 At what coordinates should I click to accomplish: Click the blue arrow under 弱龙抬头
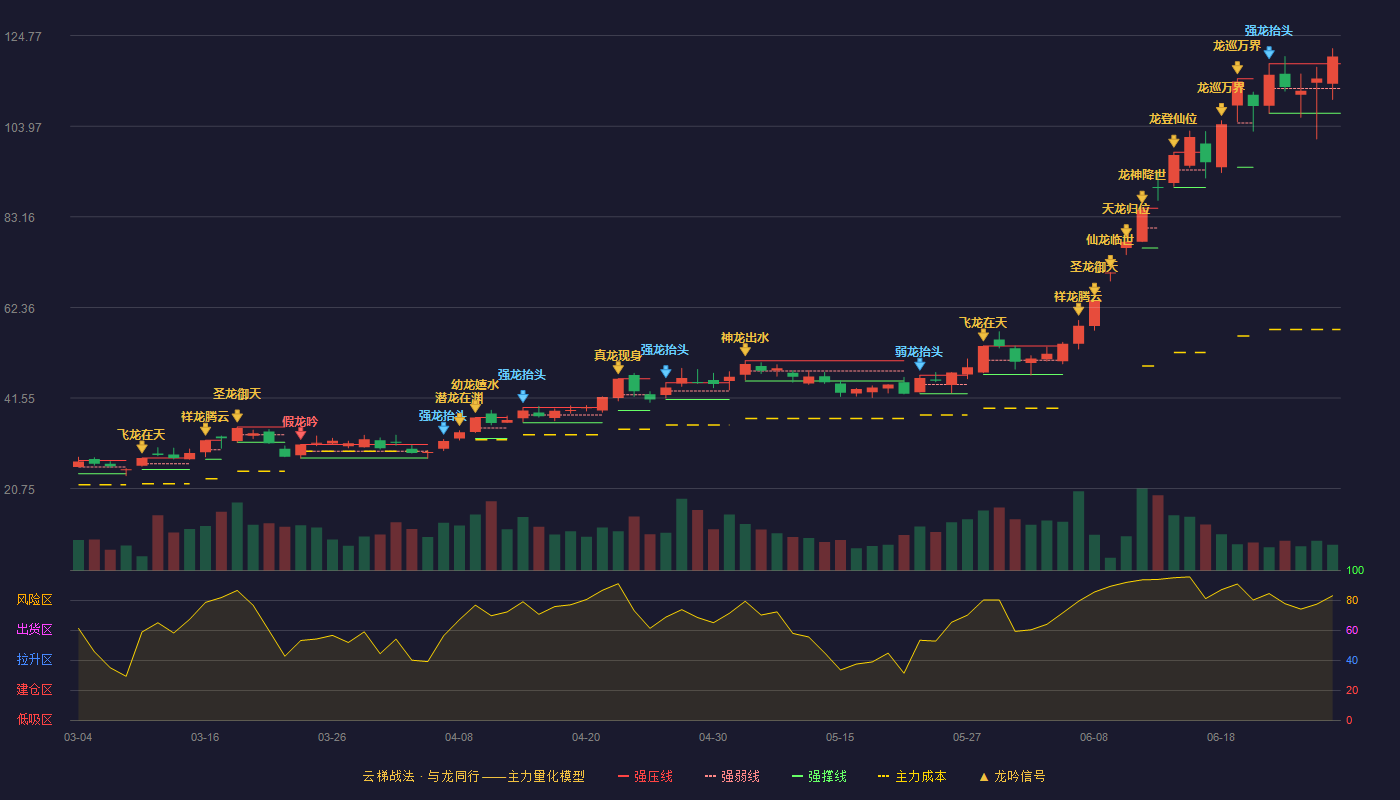(x=920, y=364)
